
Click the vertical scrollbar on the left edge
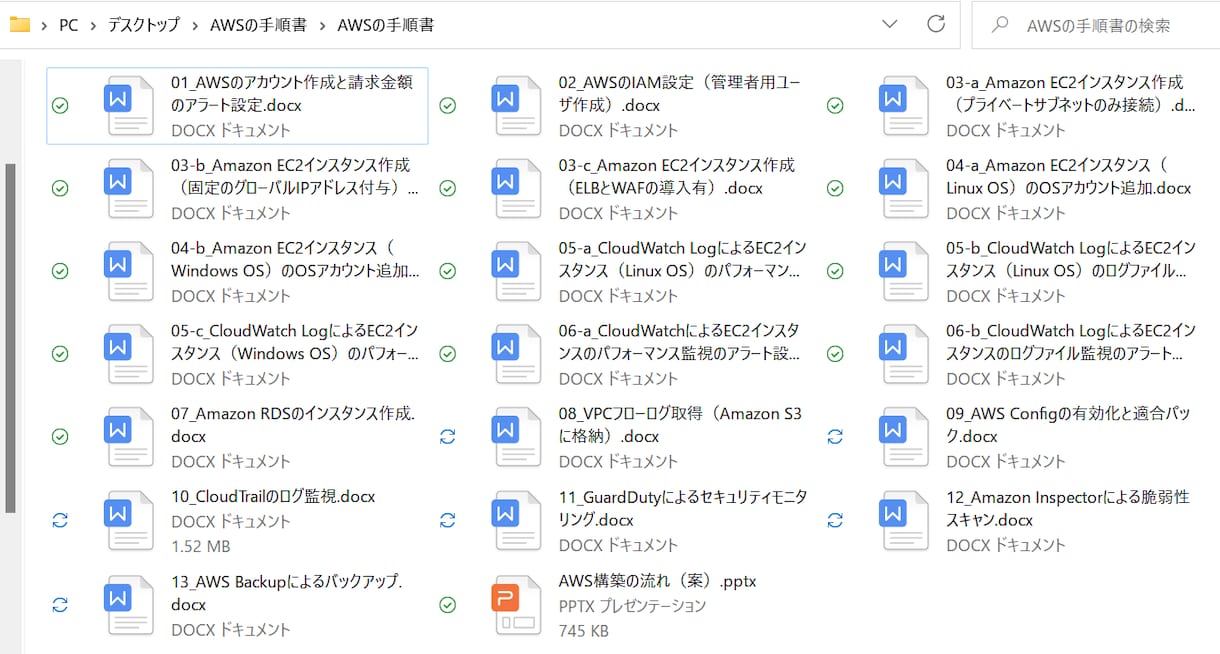10,340
